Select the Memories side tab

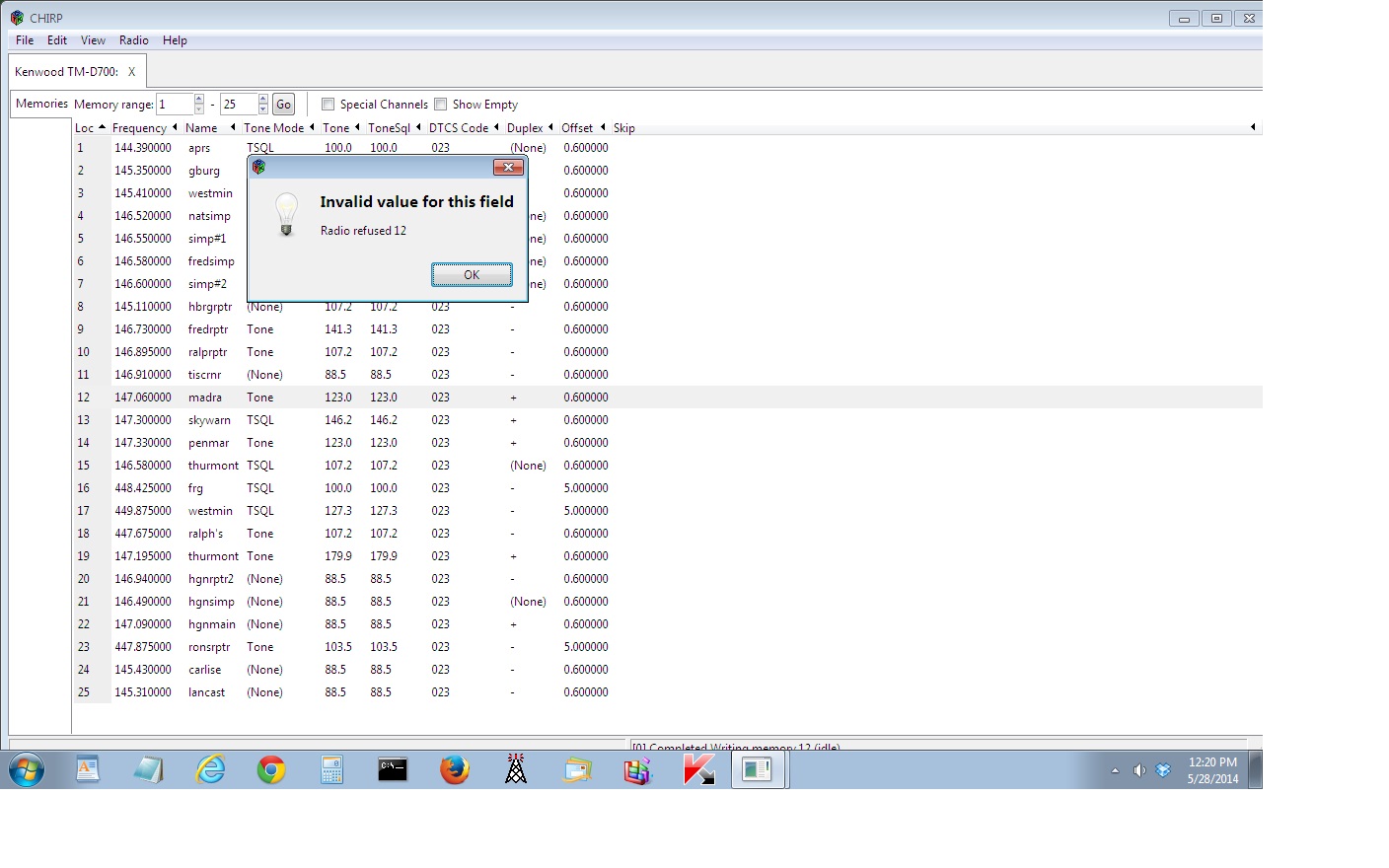click(41, 104)
